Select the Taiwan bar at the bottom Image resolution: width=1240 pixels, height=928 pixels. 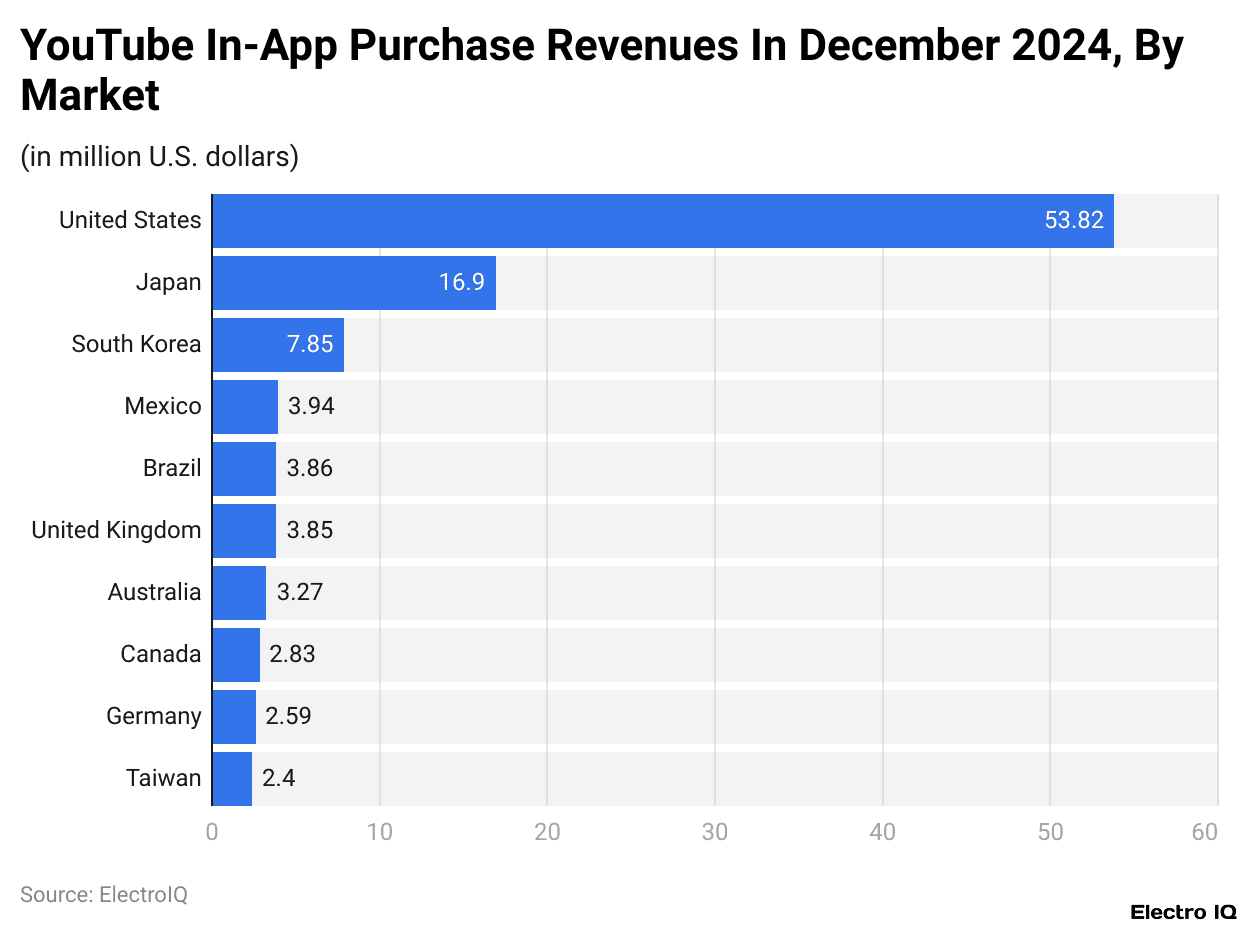click(x=229, y=778)
